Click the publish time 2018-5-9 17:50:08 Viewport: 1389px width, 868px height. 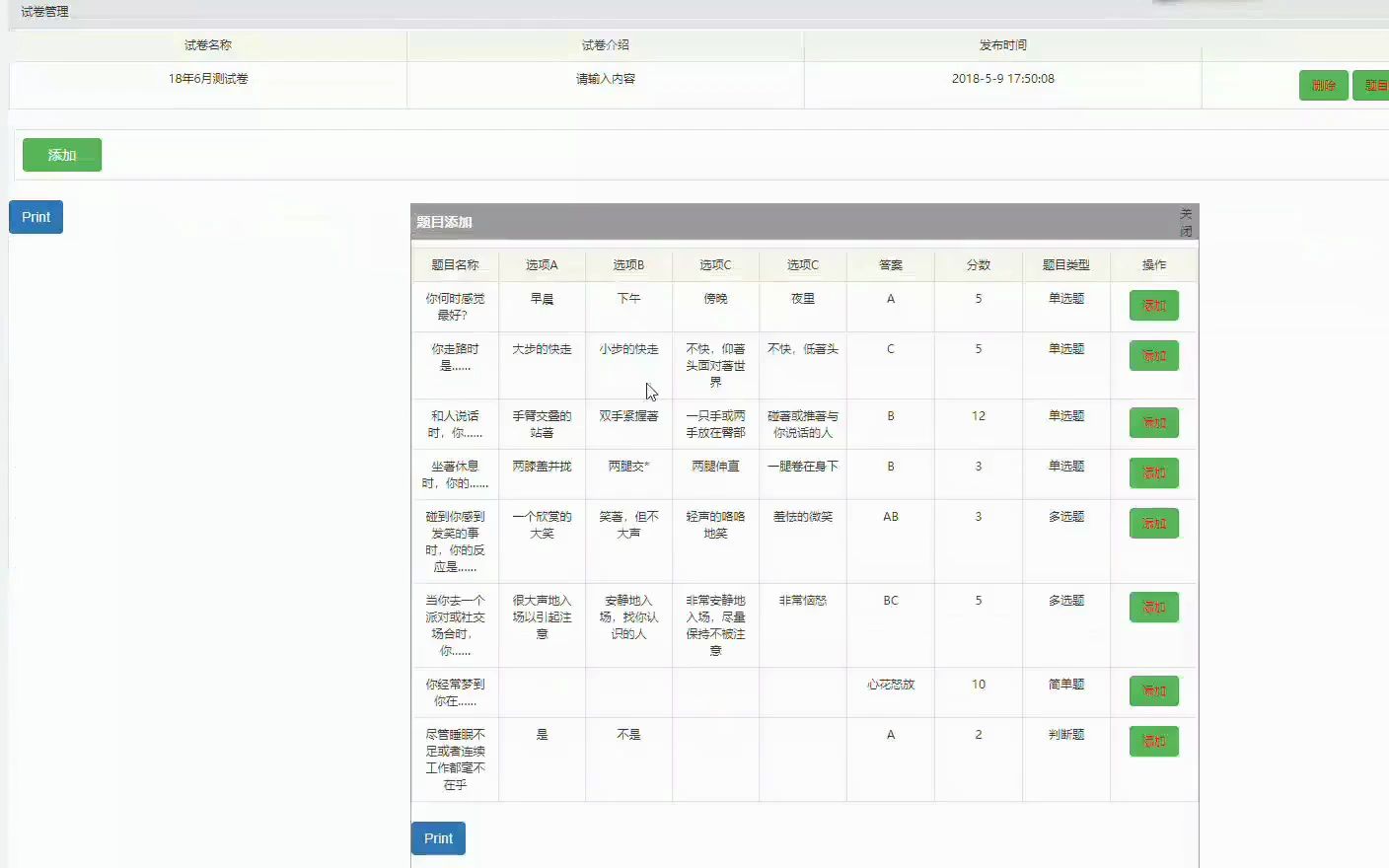click(1003, 79)
